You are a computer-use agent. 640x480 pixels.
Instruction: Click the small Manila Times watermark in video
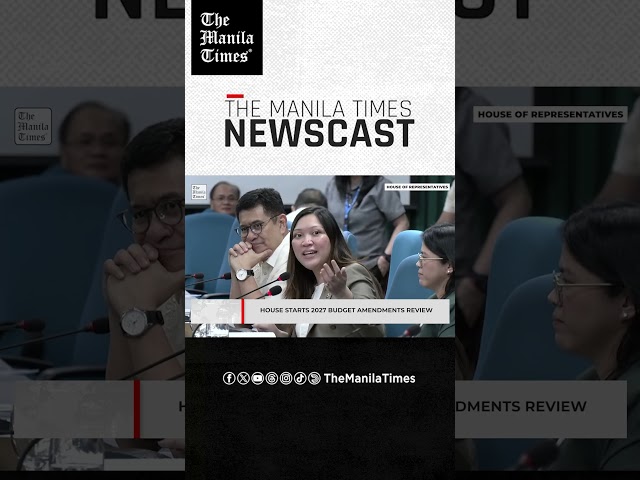(199, 192)
